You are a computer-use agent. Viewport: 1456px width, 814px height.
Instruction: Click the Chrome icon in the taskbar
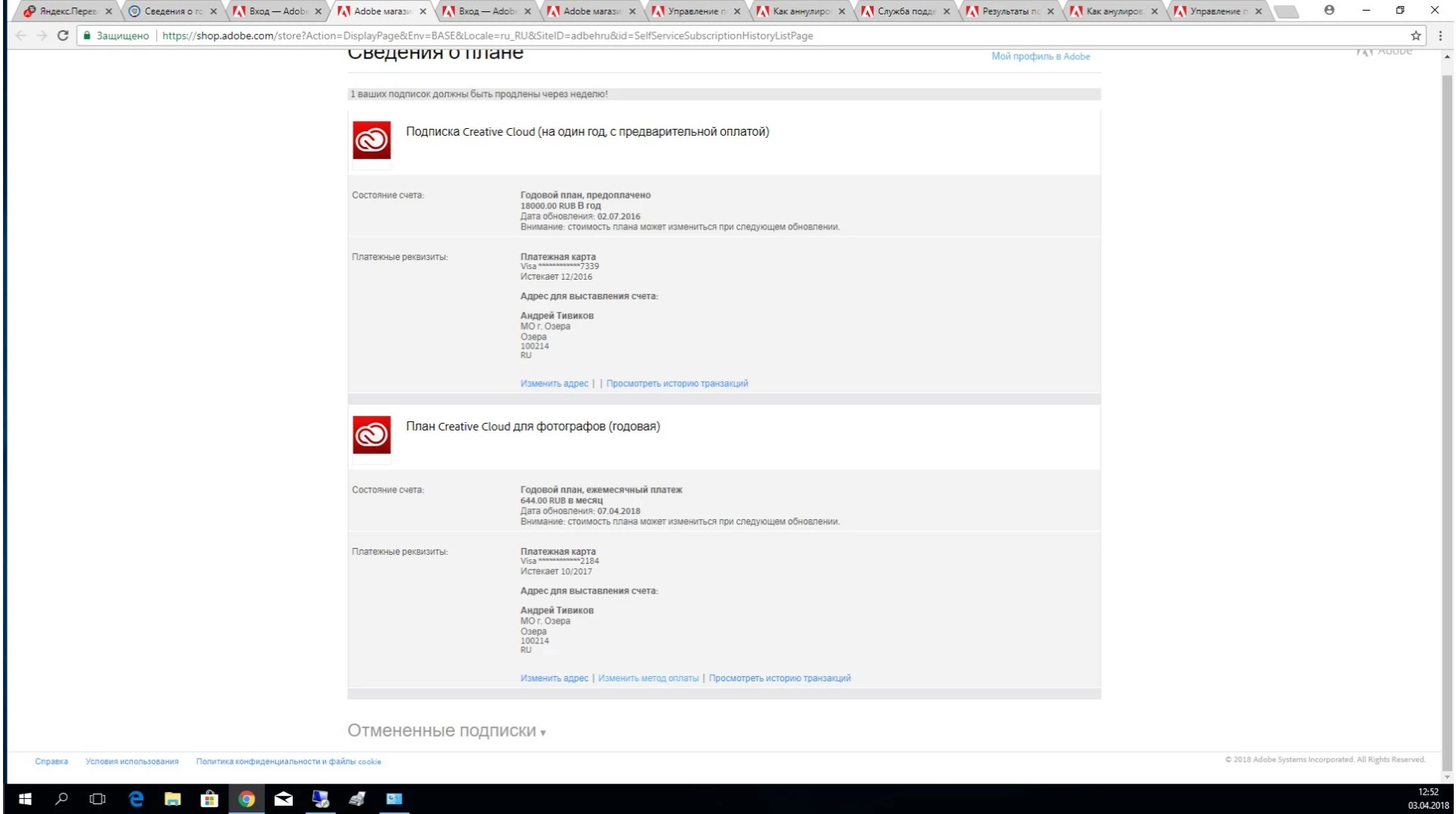pyautogui.click(x=246, y=799)
